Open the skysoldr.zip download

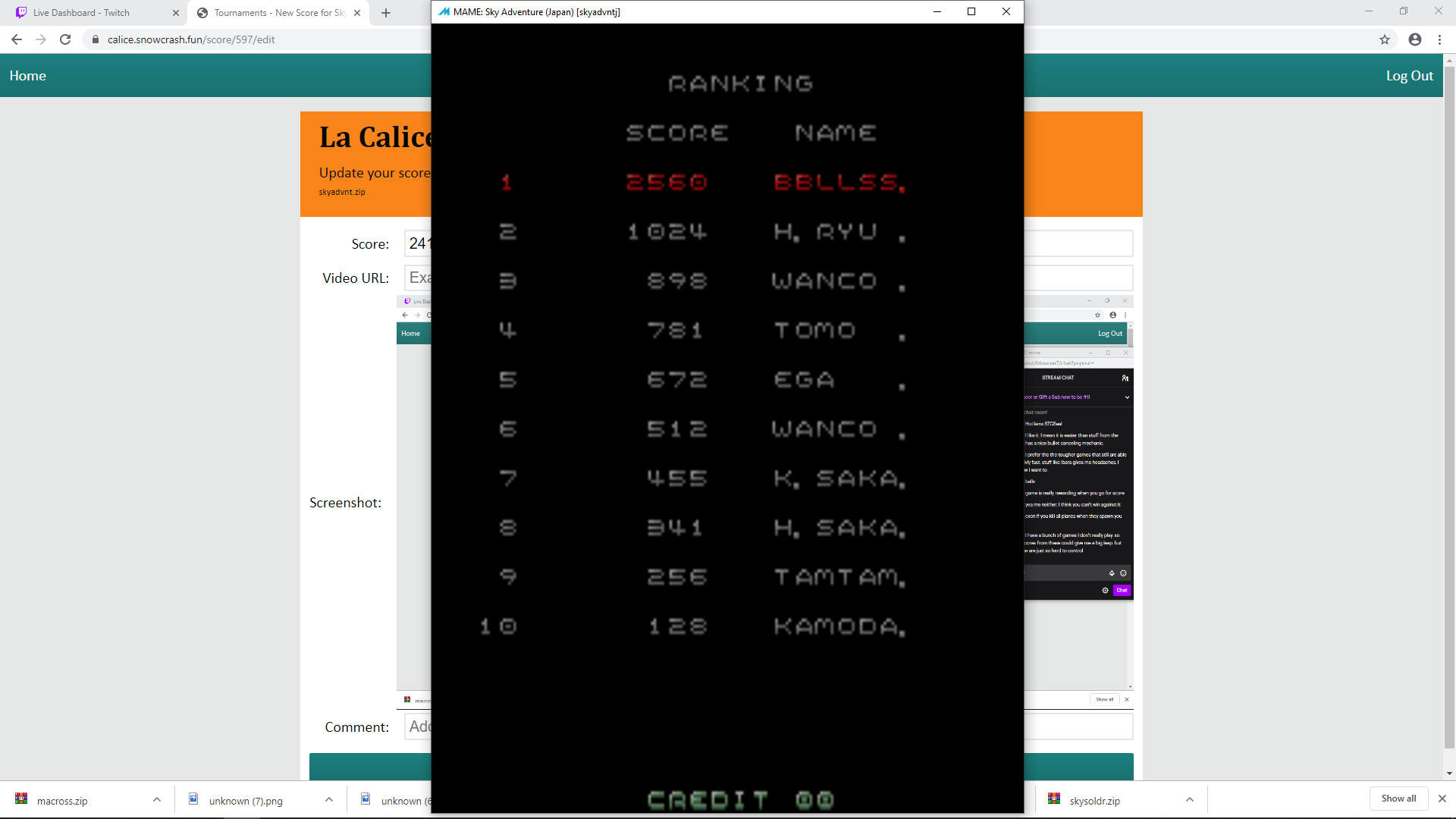[1095, 801]
